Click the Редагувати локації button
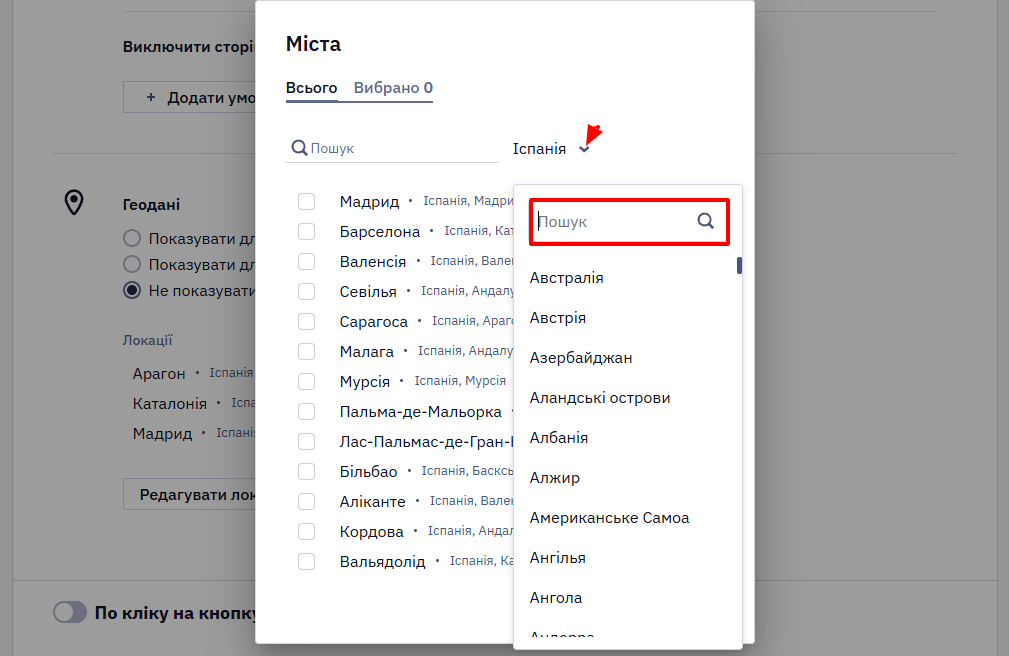The height and width of the screenshot is (656, 1009). [190, 494]
